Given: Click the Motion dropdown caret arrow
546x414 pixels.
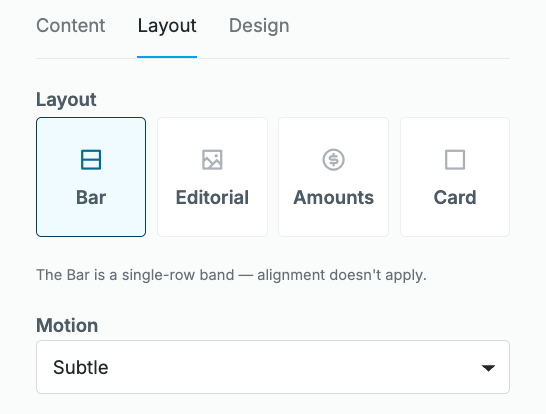Looking at the screenshot, I should point(488,368).
